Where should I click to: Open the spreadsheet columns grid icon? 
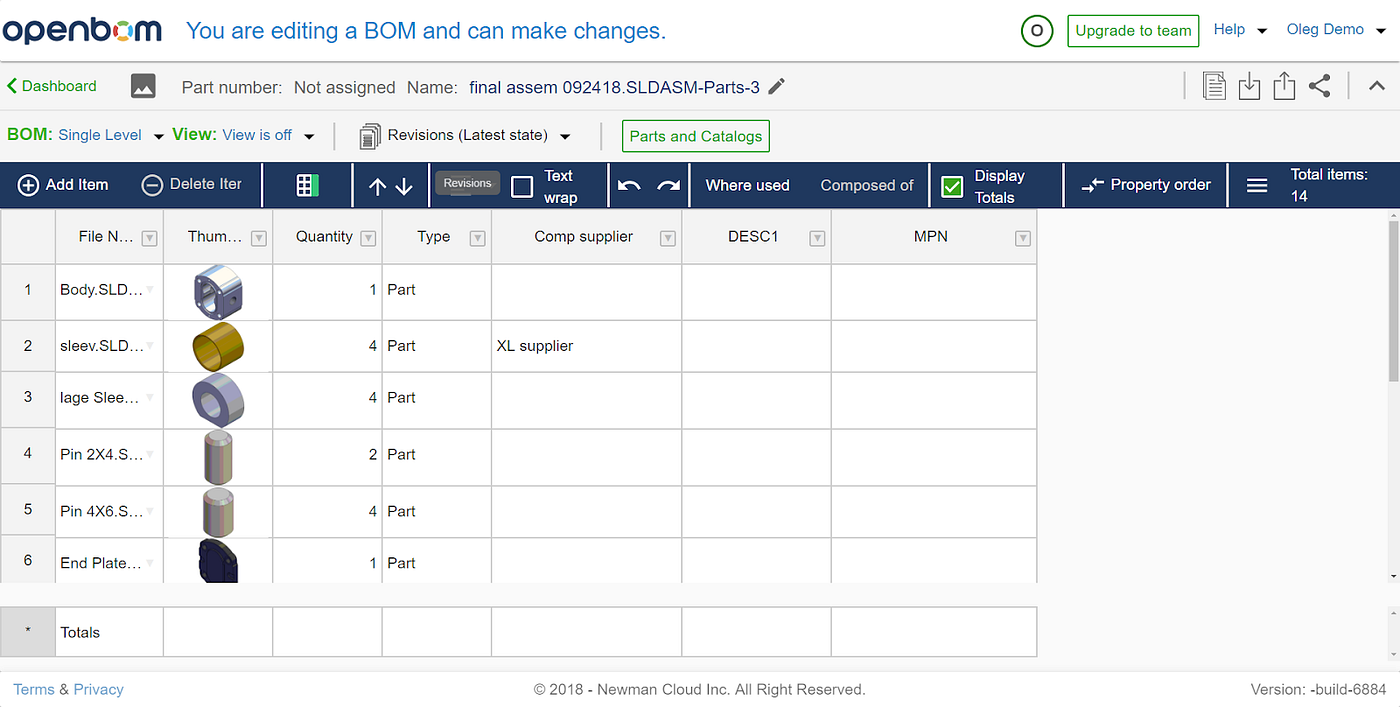tap(307, 185)
